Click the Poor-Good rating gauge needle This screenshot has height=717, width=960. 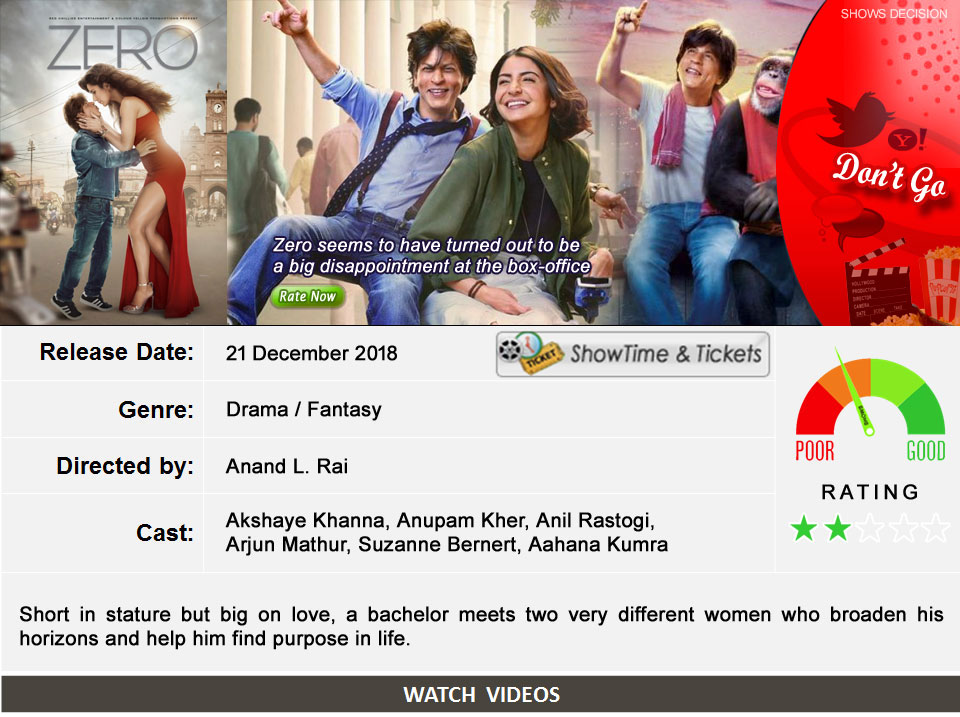point(854,392)
